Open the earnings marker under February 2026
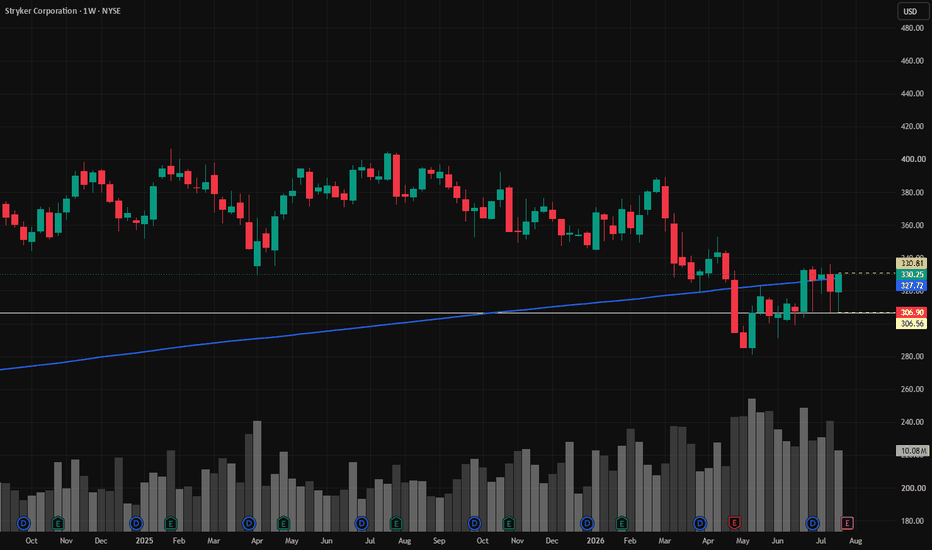The image size is (932, 550). [621, 523]
